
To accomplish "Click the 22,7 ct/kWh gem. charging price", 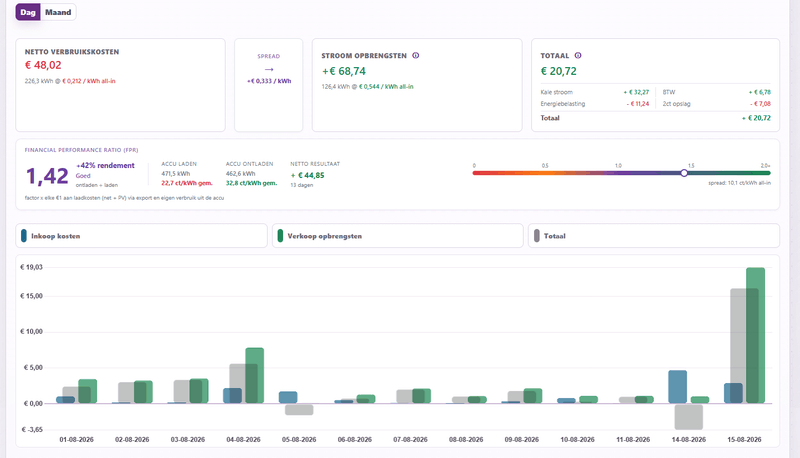I will [x=187, y=183].
